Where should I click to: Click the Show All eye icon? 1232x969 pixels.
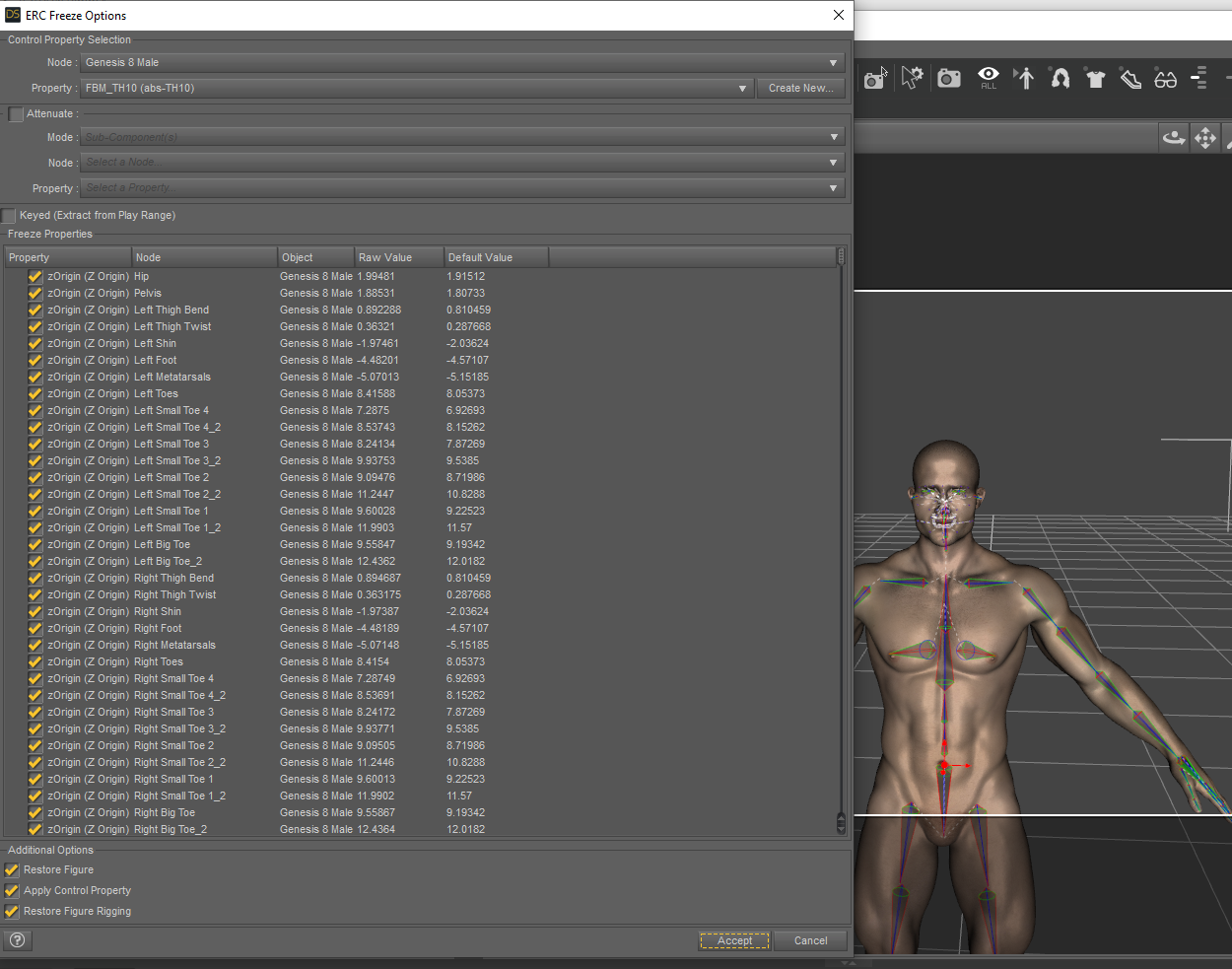pos(988,77)
